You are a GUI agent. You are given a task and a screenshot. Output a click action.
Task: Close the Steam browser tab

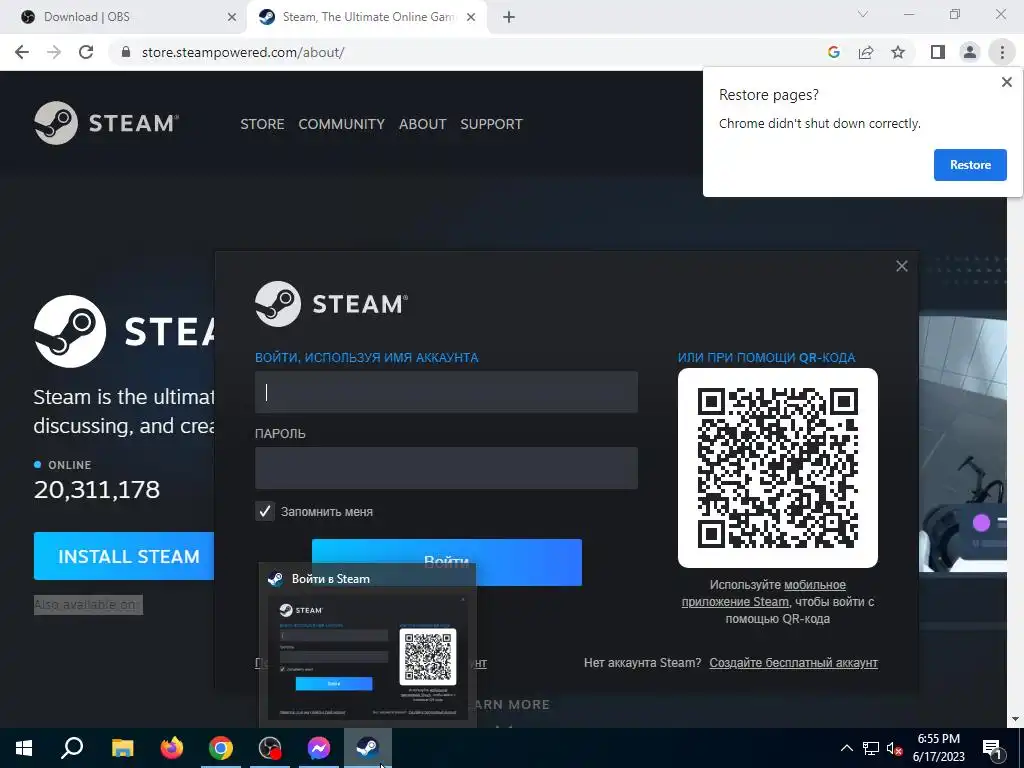[471, 17]
